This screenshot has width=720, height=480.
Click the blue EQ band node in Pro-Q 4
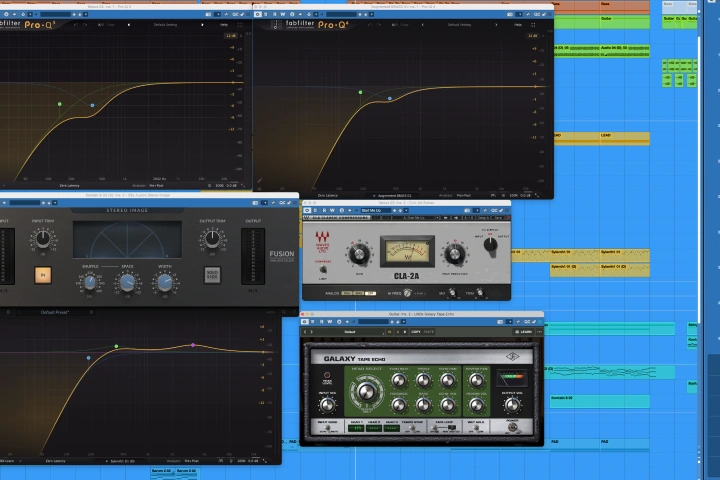[390, 98]
